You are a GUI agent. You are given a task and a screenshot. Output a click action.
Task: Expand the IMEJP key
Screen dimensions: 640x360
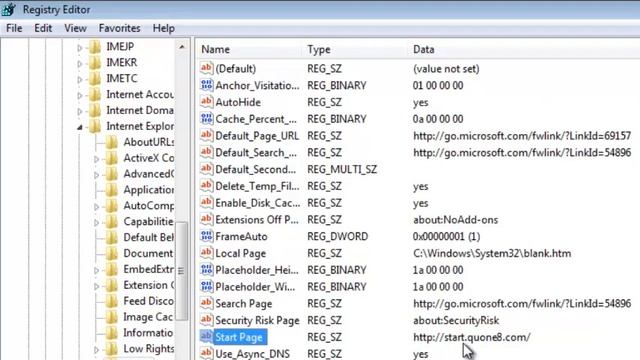80,48
